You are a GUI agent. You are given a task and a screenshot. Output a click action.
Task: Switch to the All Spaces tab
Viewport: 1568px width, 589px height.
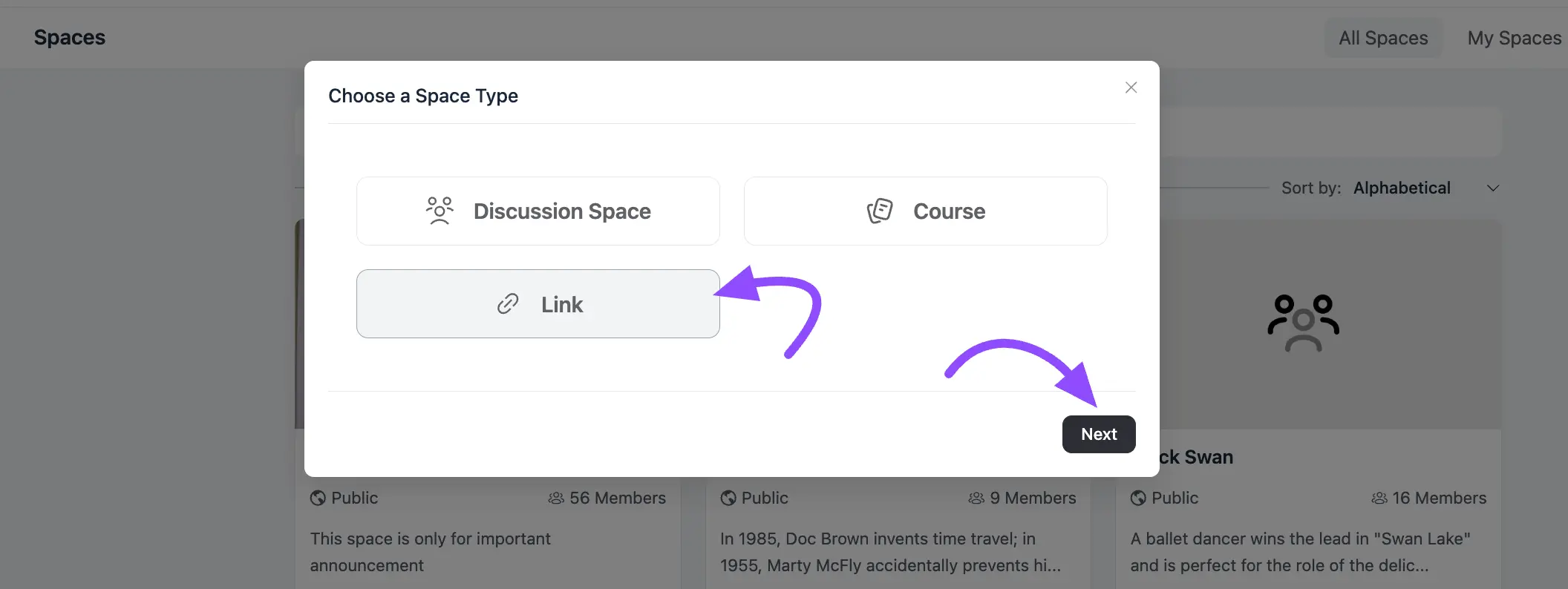pyautogui.click(x=1383, y=38)
